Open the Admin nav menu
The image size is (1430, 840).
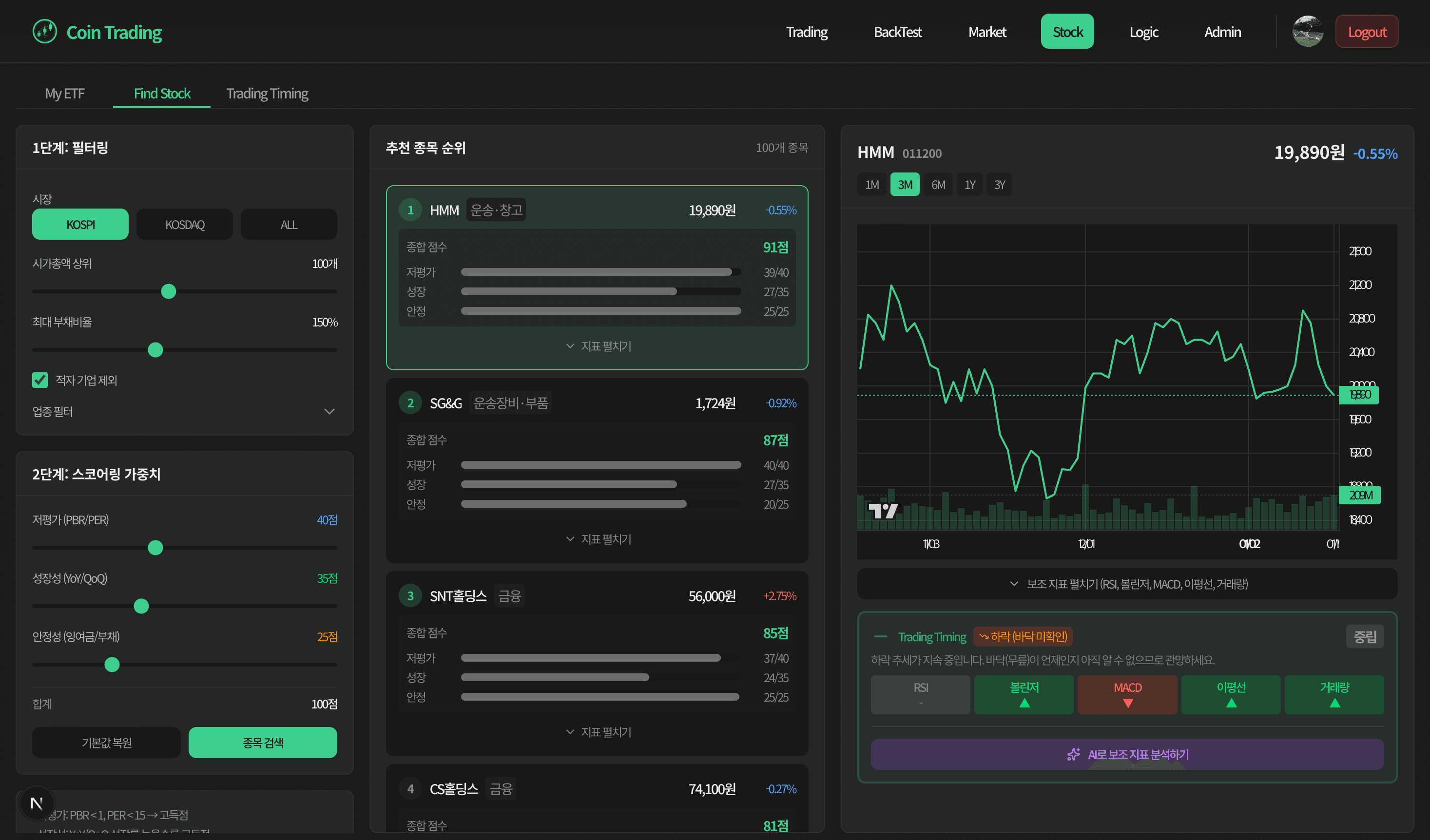[1222, 32]
